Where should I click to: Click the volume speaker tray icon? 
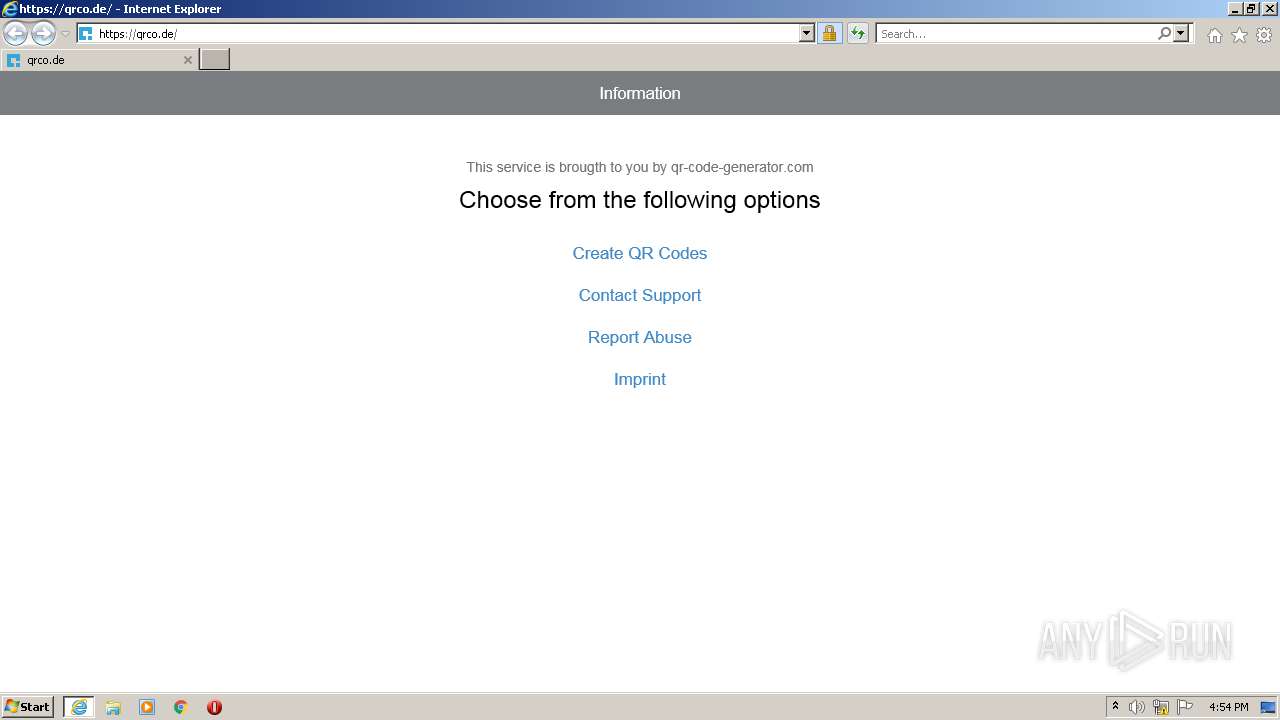[x=1137, y=707]
